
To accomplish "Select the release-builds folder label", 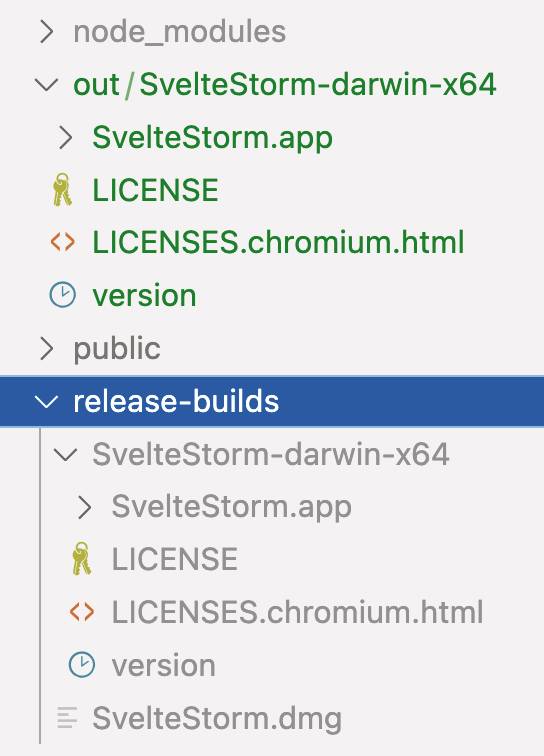I will tap(176, 401).
